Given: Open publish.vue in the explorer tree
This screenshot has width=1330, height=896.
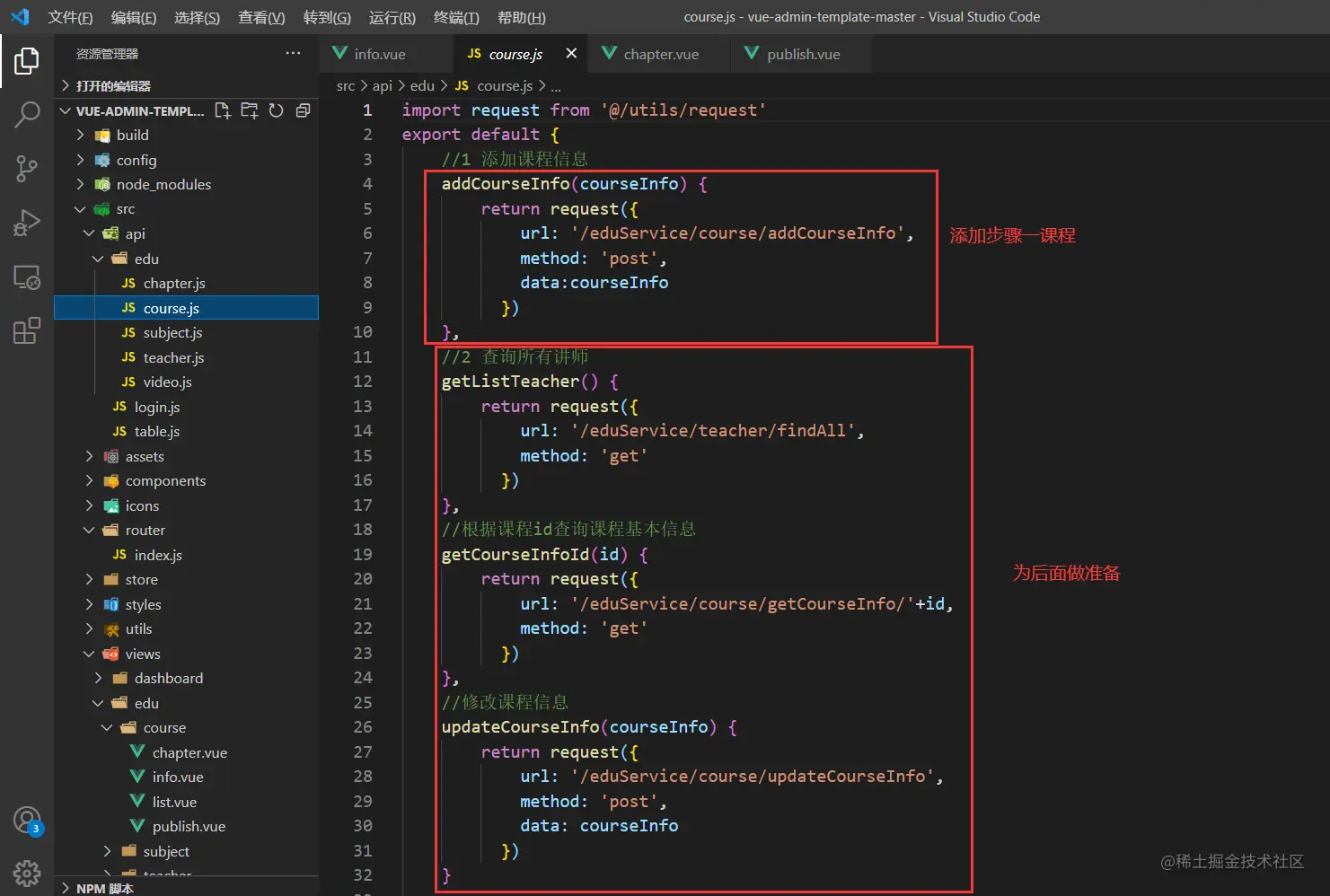Looking at the screenshot, I should tap(186, 826).
